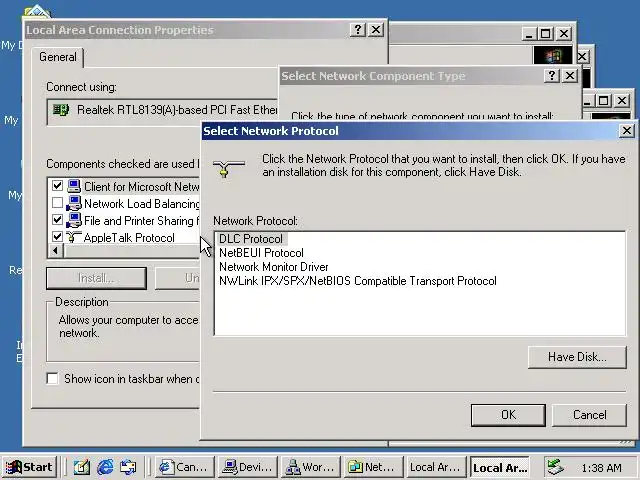Click File and Printer Sharing icon
This screenshot has width=640, height=480.
pyautogui.click(x=74, y=220)
